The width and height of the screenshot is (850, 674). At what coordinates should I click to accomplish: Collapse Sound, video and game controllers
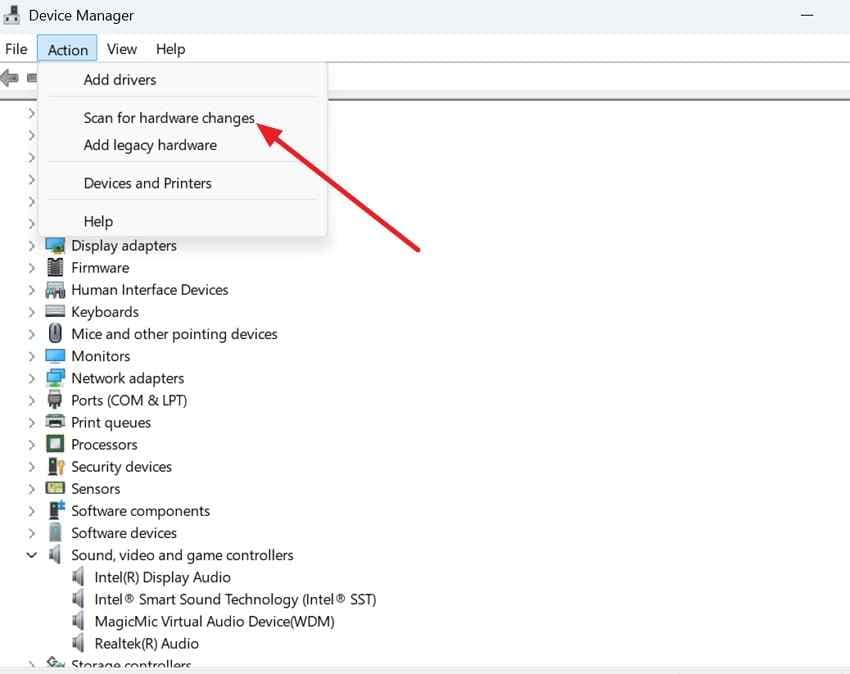[31, 555]
